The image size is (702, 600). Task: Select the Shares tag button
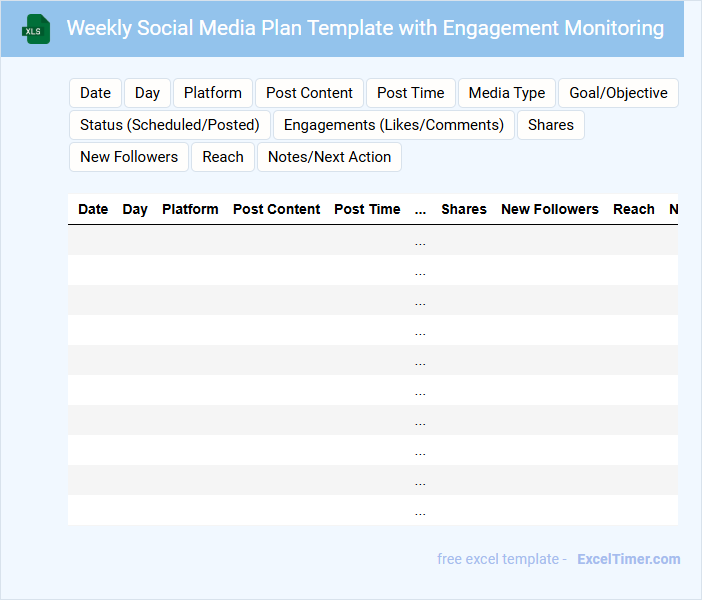coord(551,125)
